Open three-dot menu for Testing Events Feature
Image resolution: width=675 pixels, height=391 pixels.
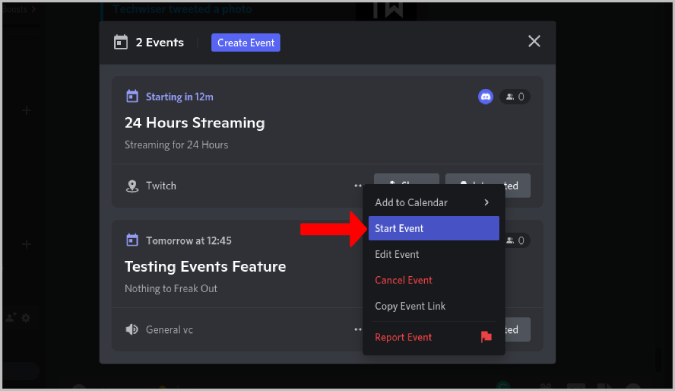click(x=358, y=329)
